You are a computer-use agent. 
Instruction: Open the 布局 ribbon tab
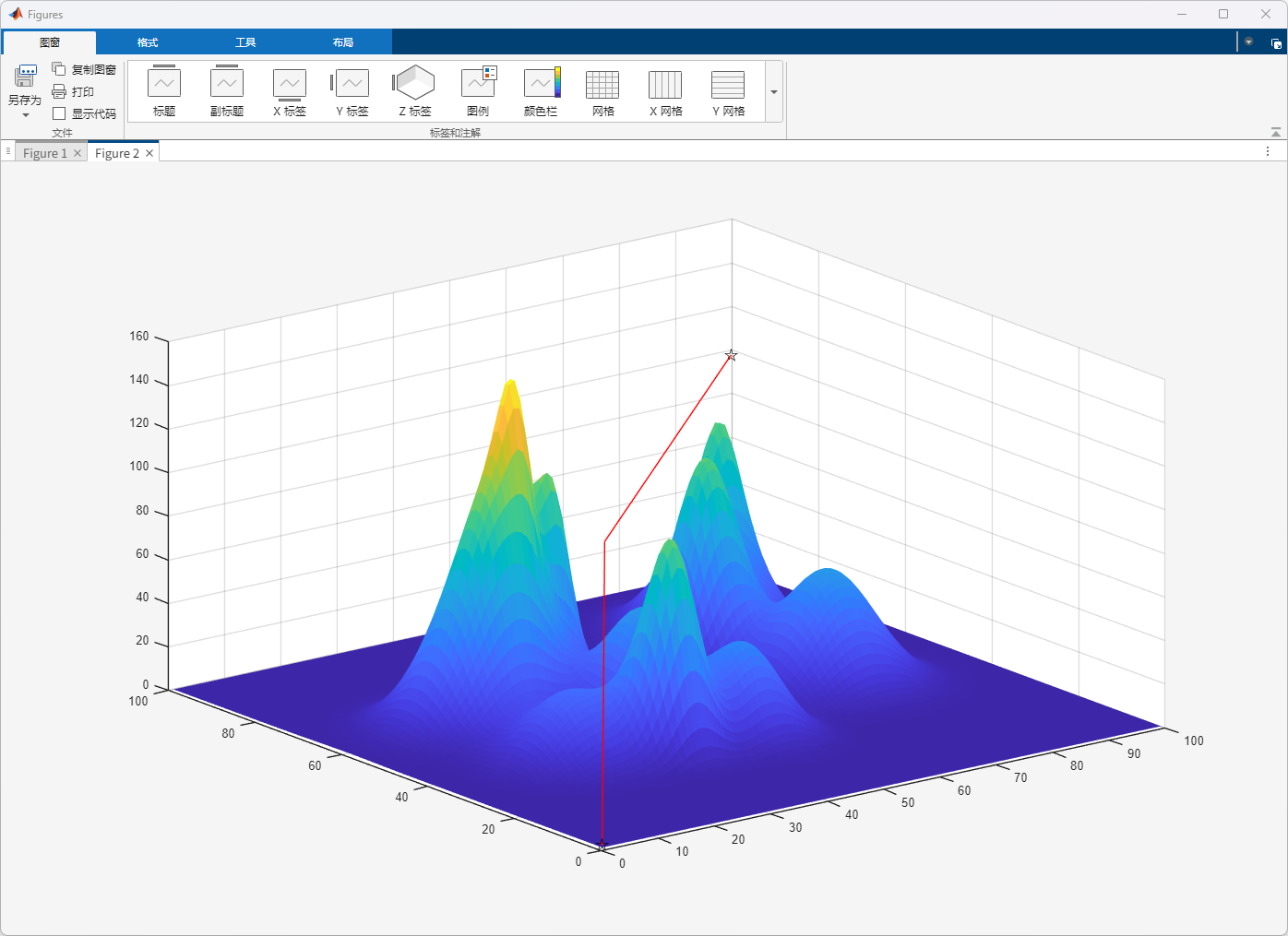(x=343, y=42)
